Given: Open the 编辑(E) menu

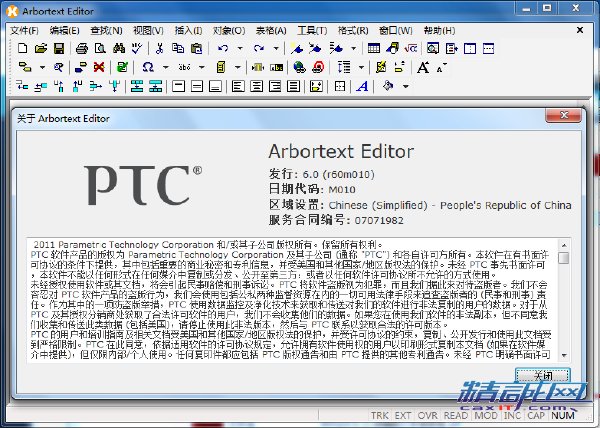Looking at the screenshot, I should tap(64, 31).
